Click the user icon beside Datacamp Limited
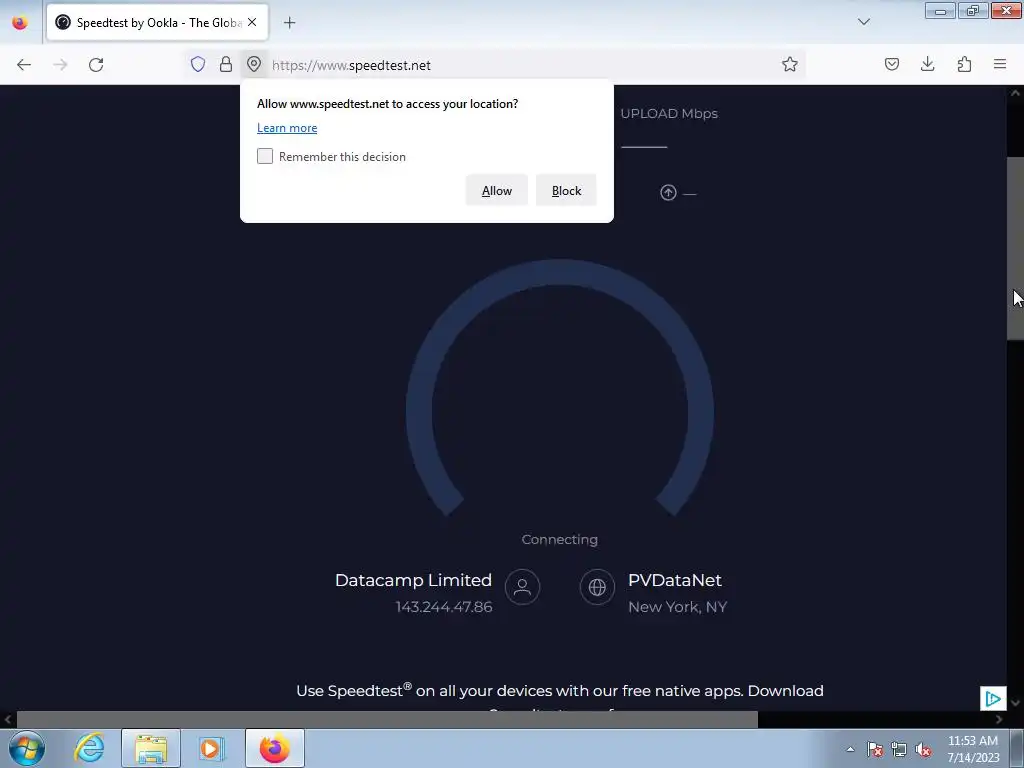Screen dimensions: 1024x768 pos(522,586)
